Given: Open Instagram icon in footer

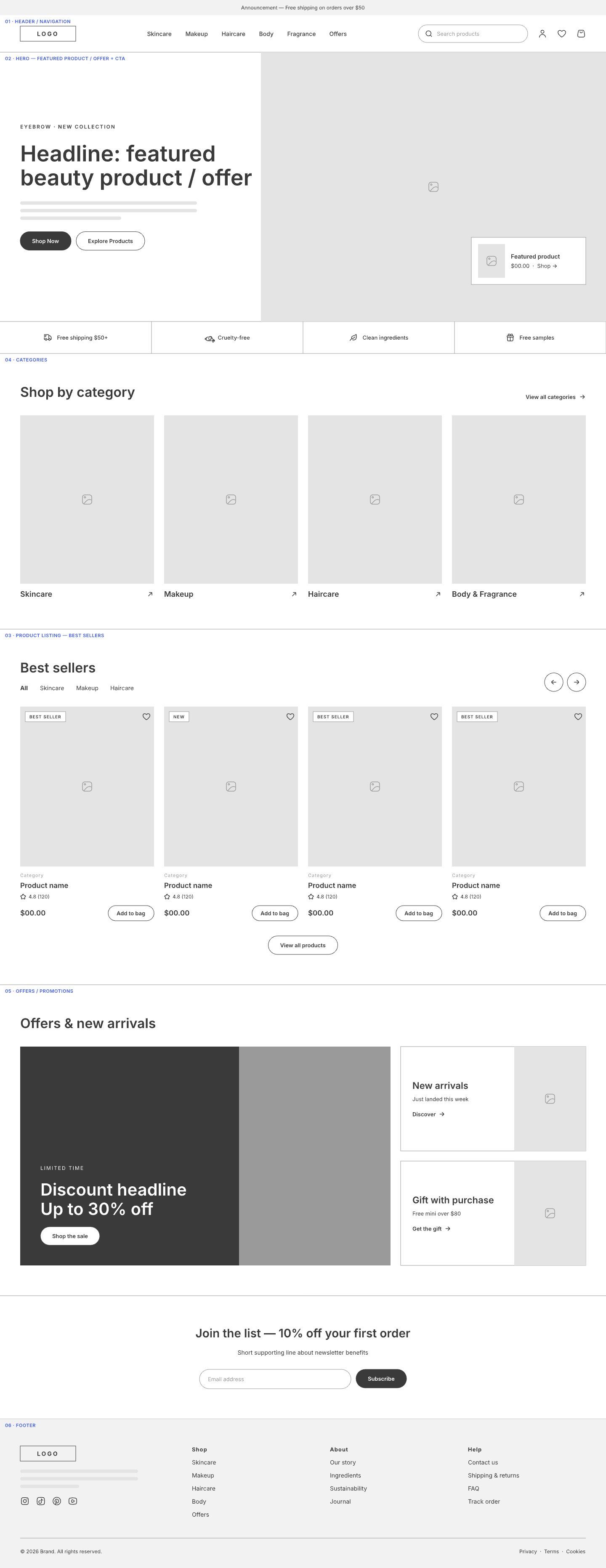Looking at the screenshot, I should click(25, 1501).
